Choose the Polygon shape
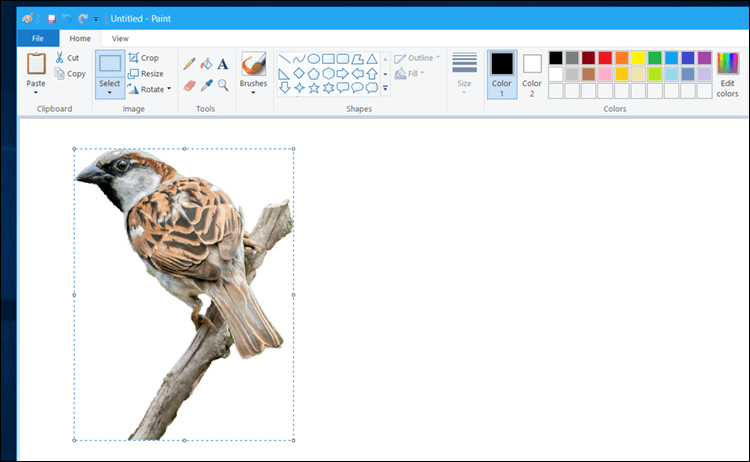Image resolution: width=750 pixels, height=462 pixels. (x=357, y=59)
